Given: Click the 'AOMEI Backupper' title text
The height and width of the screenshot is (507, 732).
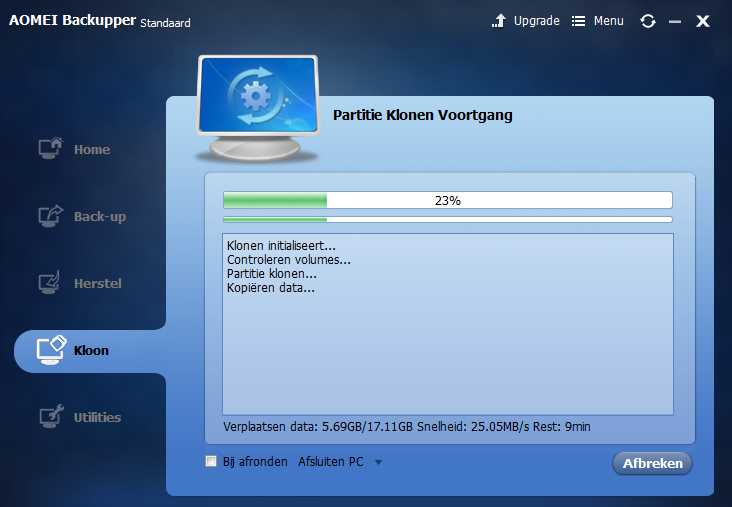Looking at the screenshot, I should tap(72, 20).
